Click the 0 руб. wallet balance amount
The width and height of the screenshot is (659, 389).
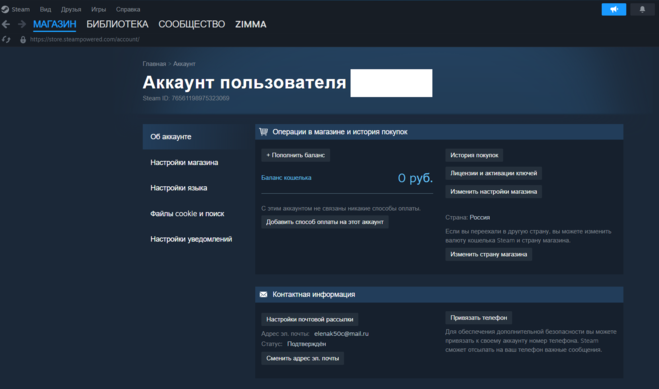[x=415, y=178]
